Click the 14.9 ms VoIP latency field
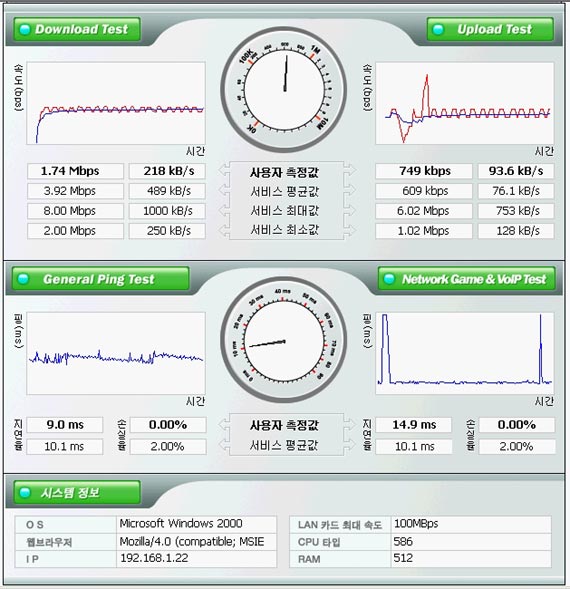The width and height of the screenshot is (570, 589). pos(414,425)
